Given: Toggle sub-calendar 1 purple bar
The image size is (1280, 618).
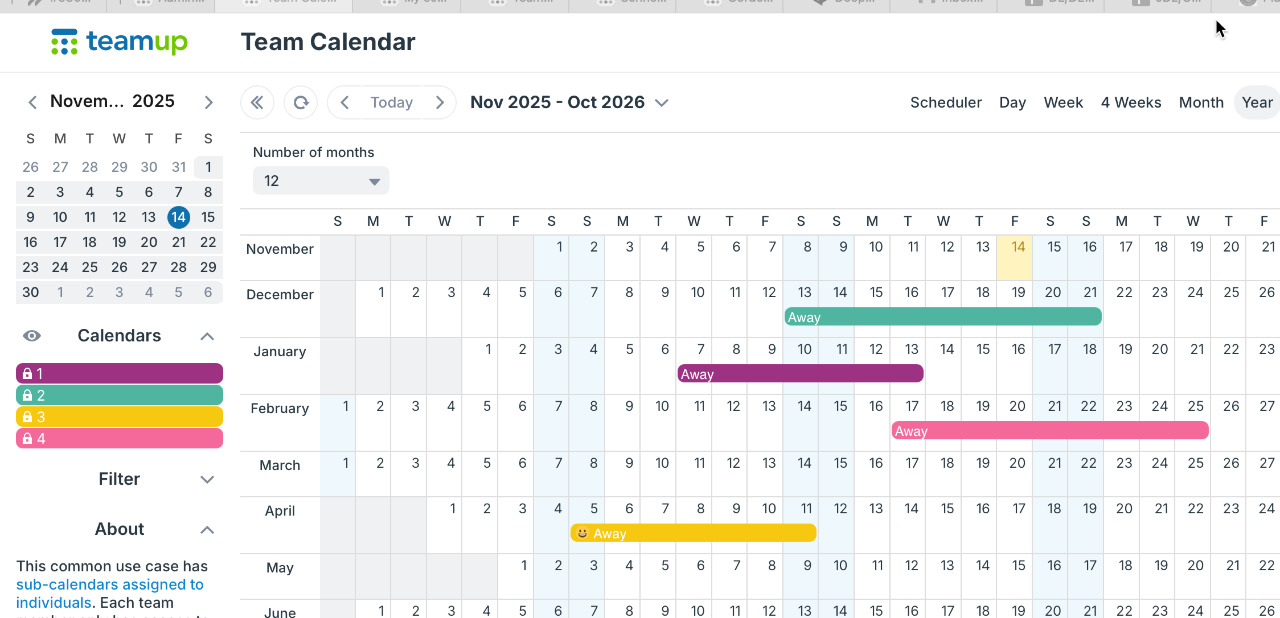Looking at the screenshot, I should [x=119, y=373].
